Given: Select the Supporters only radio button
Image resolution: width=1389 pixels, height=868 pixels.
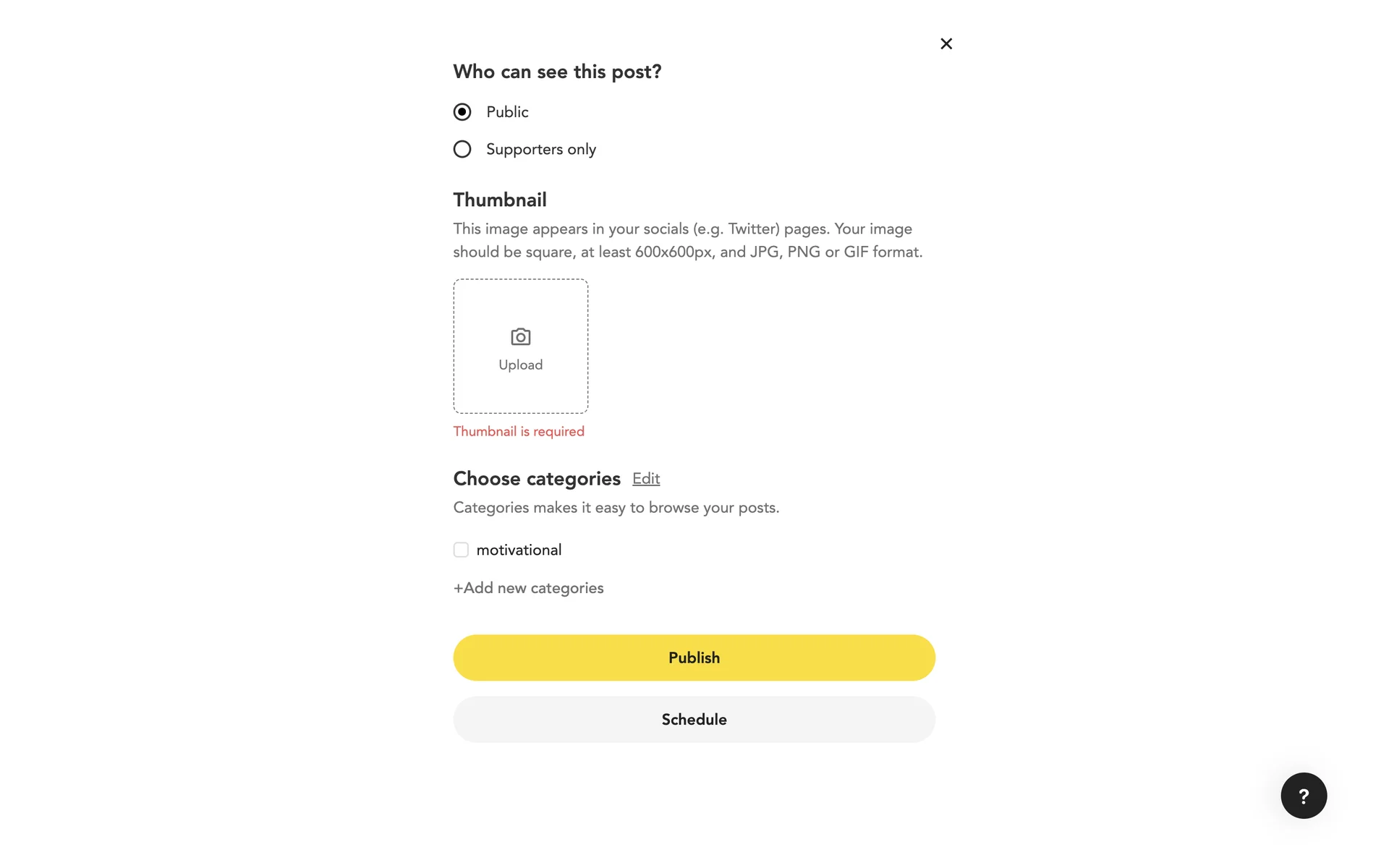Looking at the screenshot, I should (462, 150).
